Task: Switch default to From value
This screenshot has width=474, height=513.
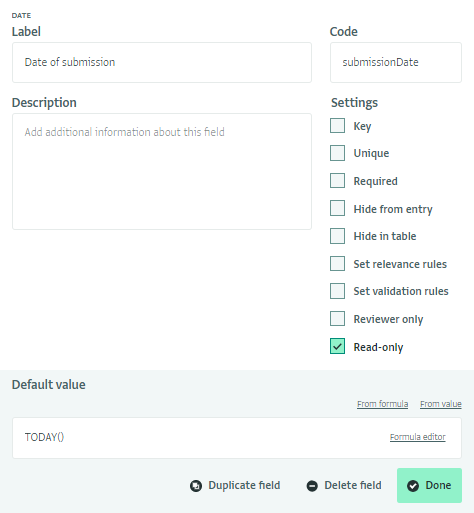Action: click(x=441, y=404)
